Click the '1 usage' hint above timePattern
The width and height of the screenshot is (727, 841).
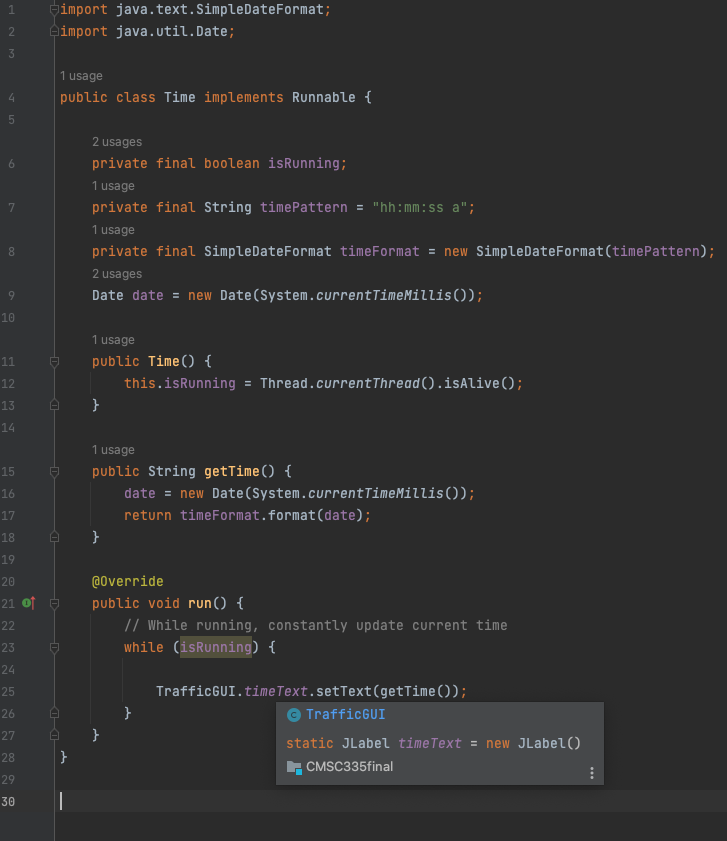pyautogui.click(x=113, y=186)
